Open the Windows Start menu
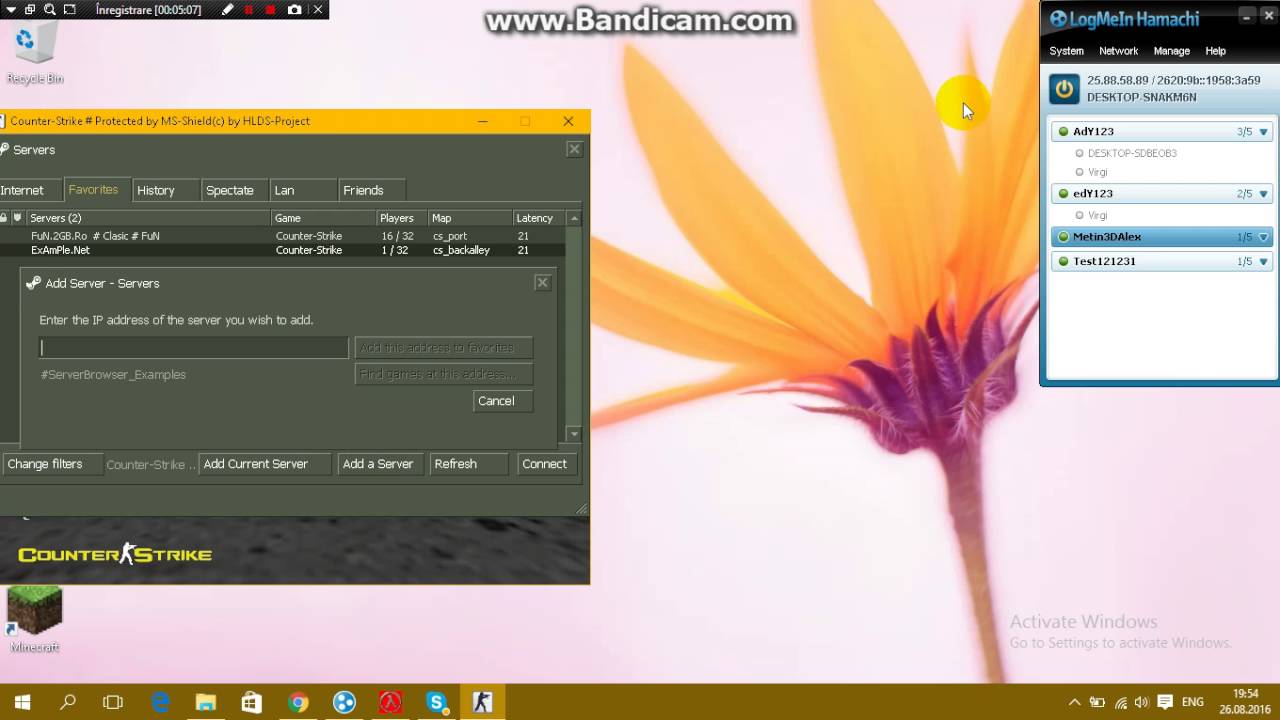 [22, 702]
